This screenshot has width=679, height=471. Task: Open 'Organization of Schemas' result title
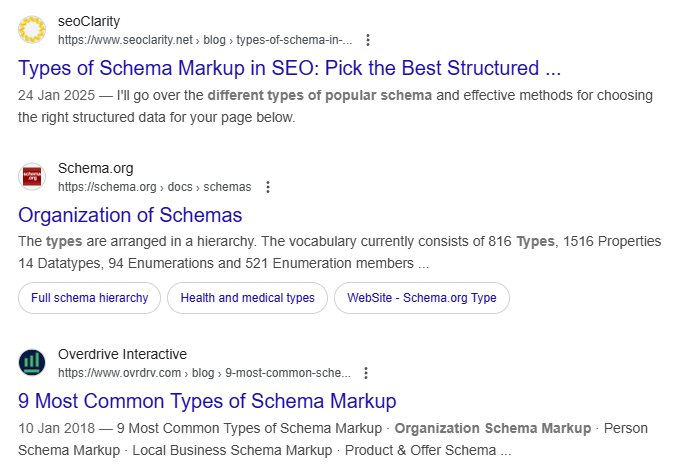pos(130,215)
